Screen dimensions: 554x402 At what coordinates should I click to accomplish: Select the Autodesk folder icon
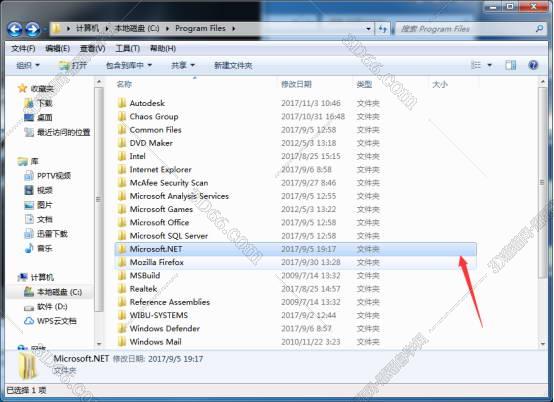[x=122, y=103]
